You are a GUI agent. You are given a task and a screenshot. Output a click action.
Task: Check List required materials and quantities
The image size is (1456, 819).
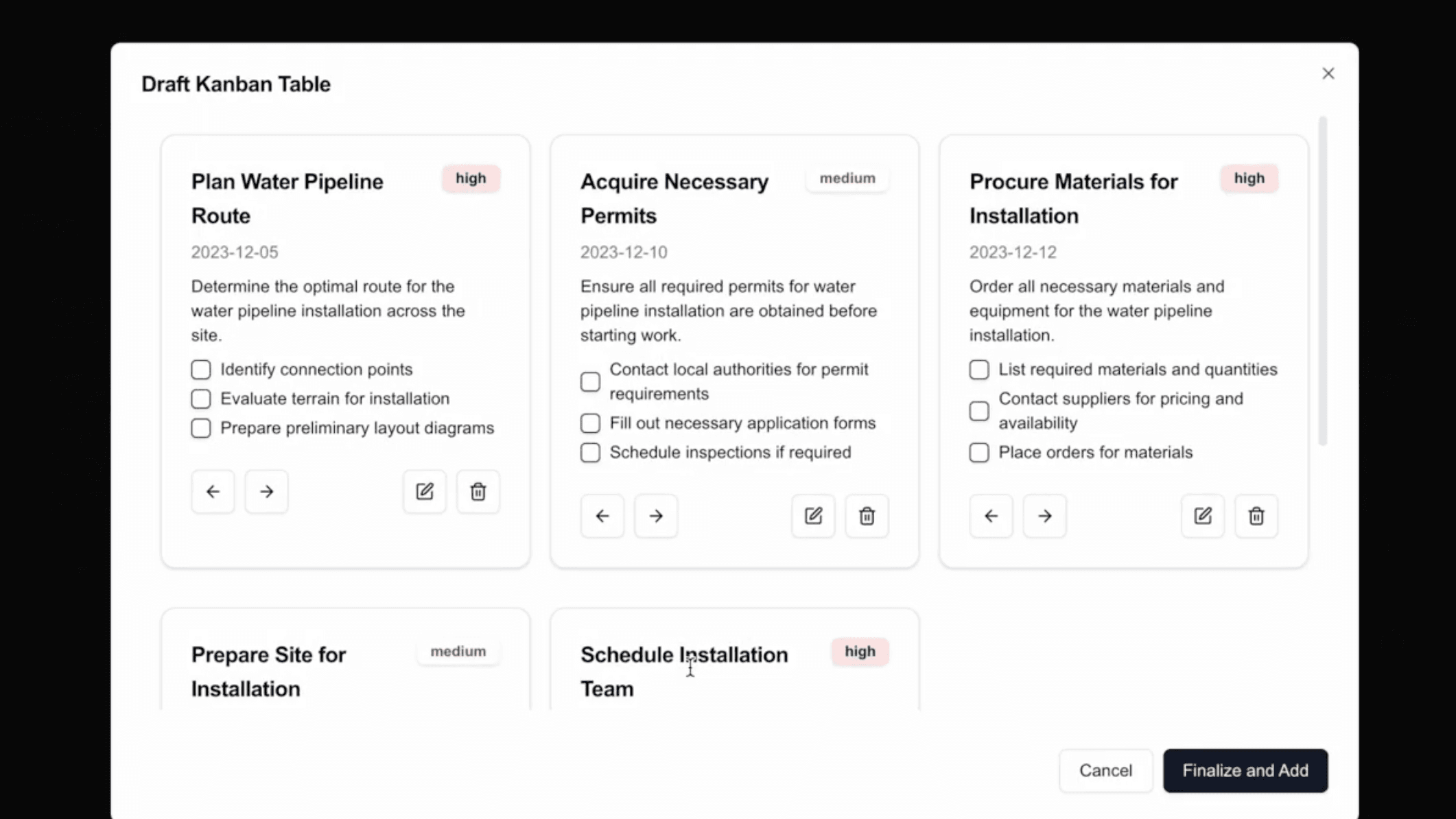[978, 369]
